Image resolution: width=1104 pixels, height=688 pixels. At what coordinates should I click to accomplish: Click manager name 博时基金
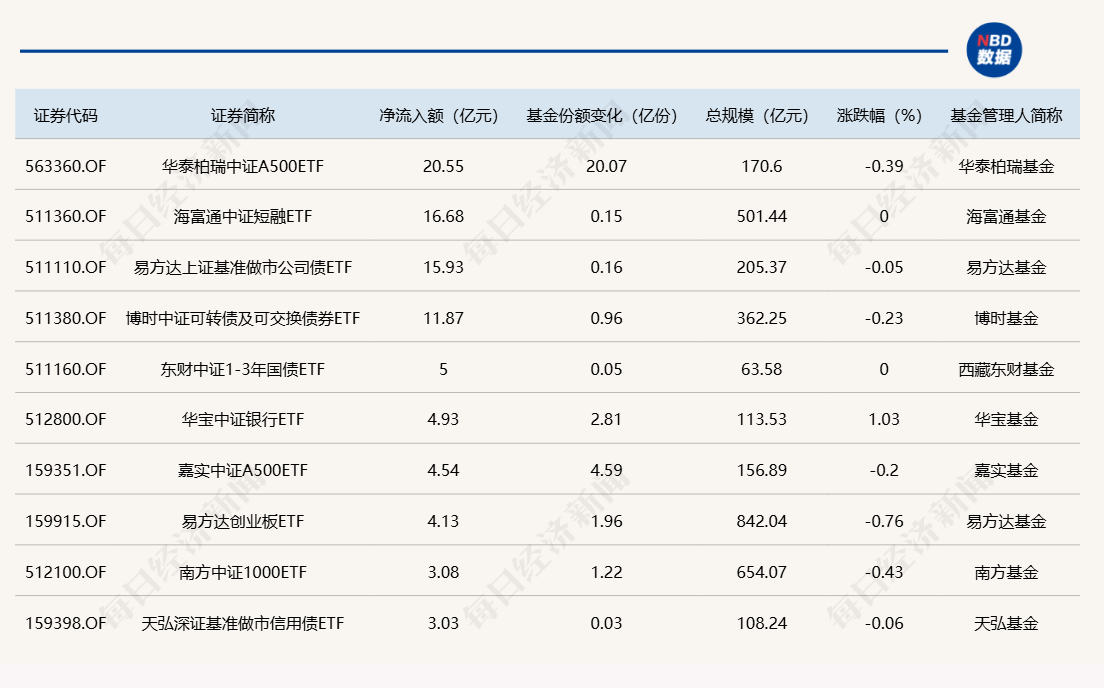(1006, 318)
